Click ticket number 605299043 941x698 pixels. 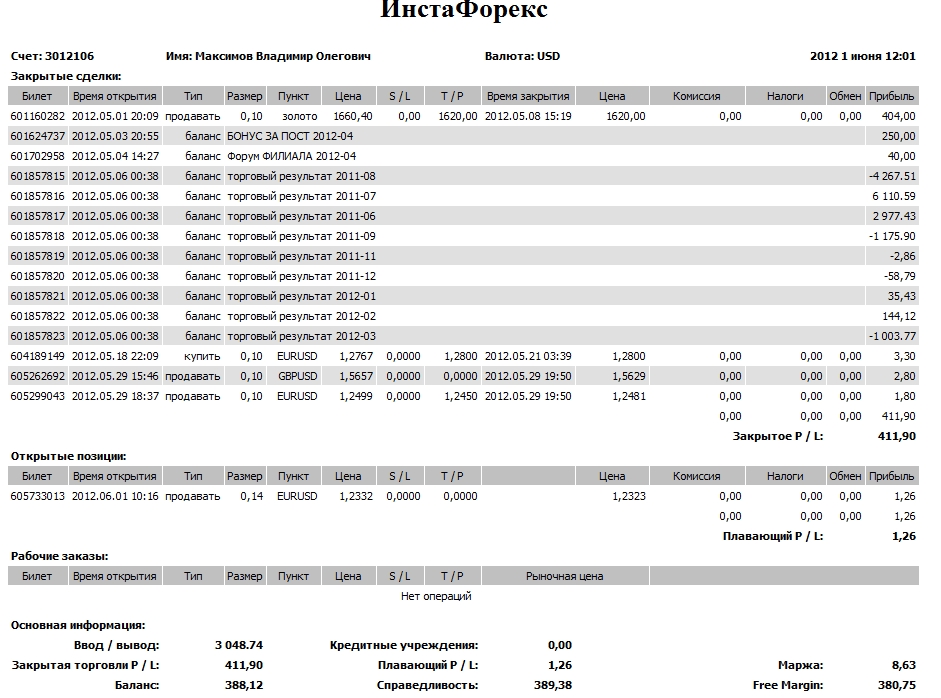[38, 396]
